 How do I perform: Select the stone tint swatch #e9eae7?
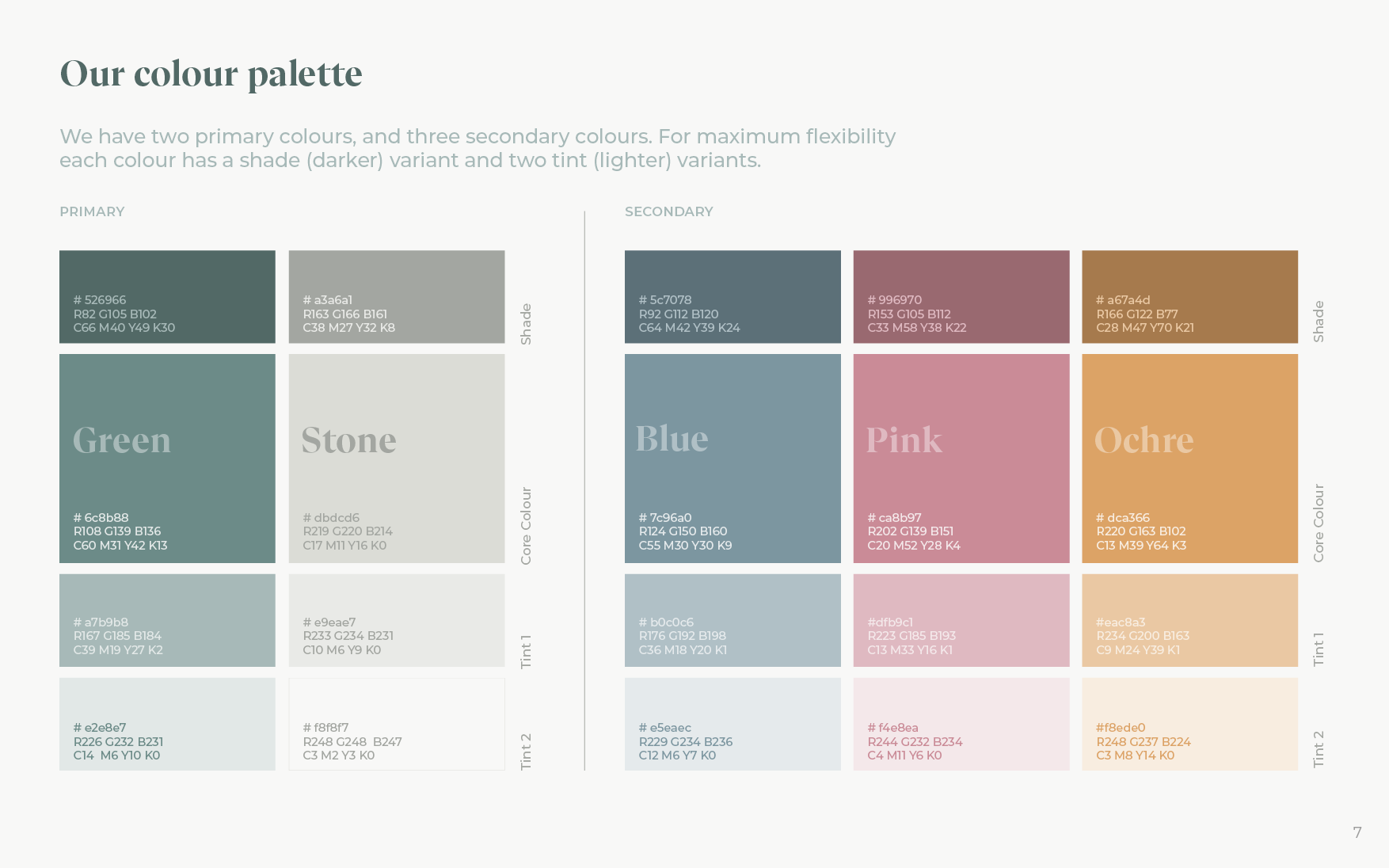tap(396, 619)
